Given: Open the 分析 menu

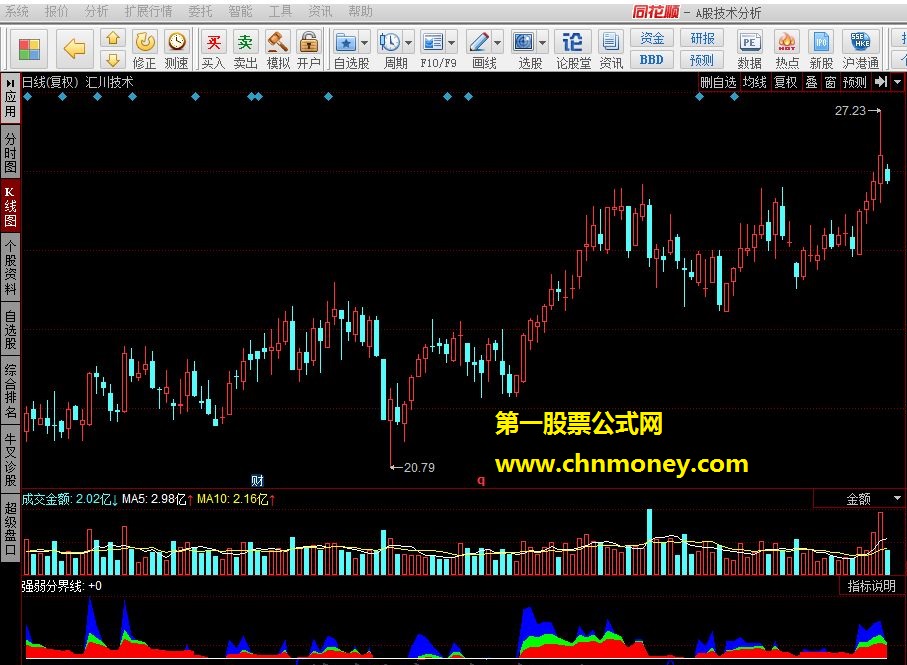Looking at the screenshot, I should pos(96,11).
